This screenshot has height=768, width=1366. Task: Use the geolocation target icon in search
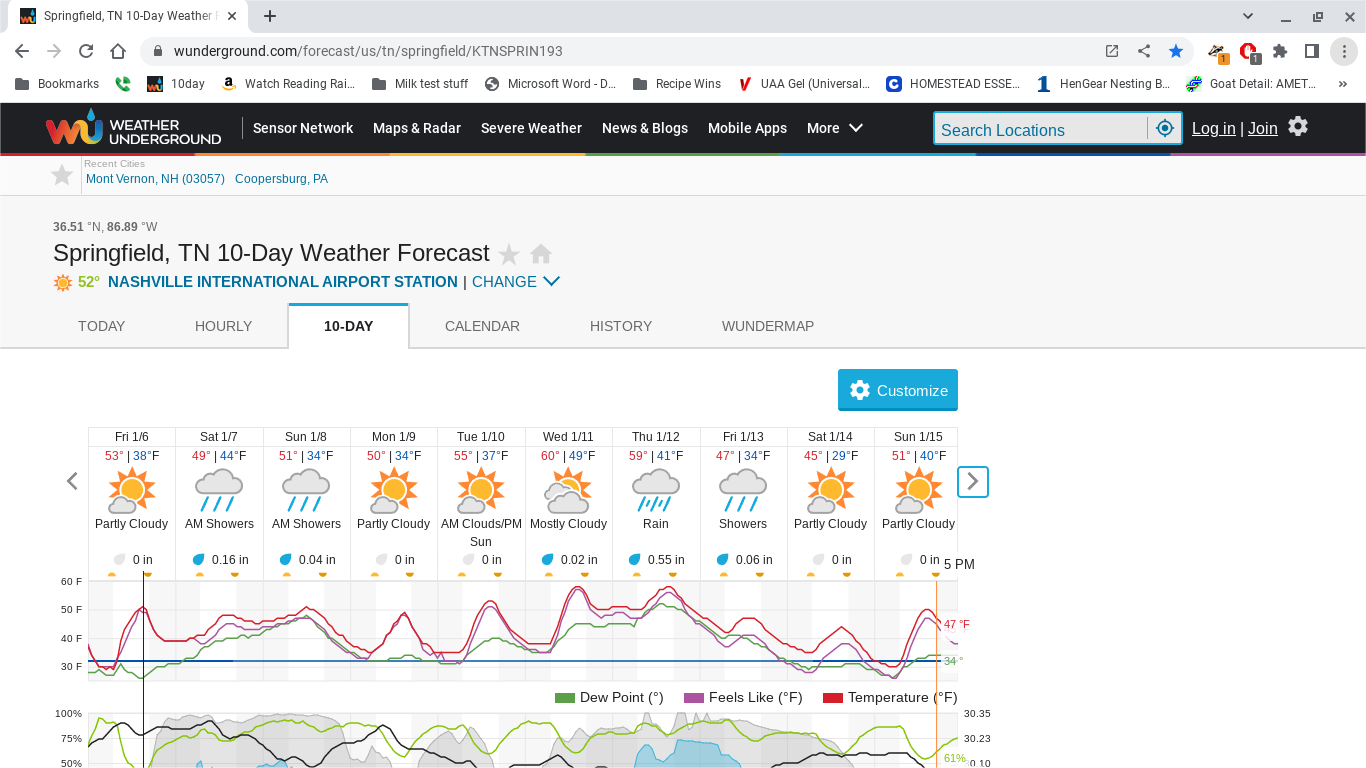[x=1164, y=128]
